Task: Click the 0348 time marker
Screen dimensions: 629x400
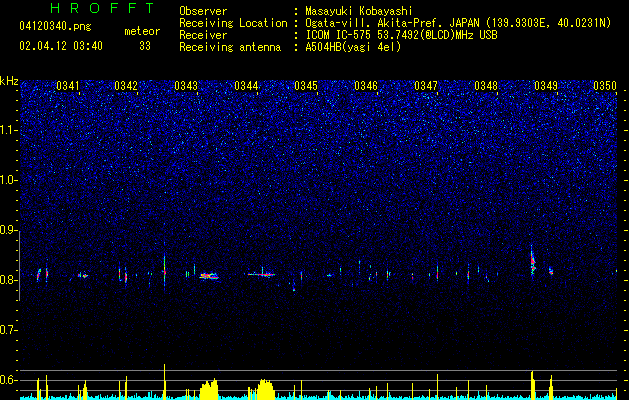Action: pyautogui.click(x=486, y=85)
